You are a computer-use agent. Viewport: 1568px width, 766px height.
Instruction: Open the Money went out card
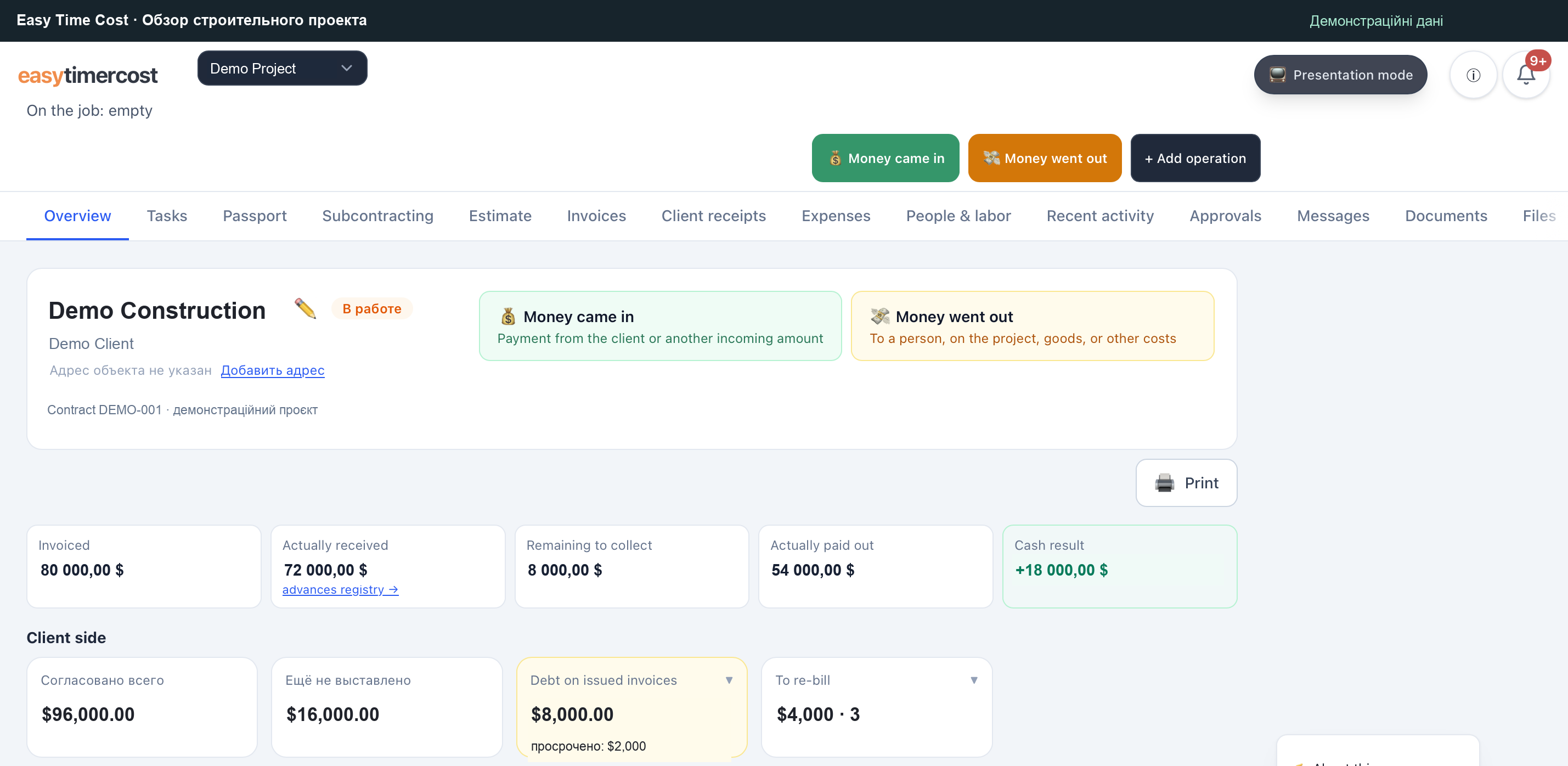click(x=1032, y=326)
